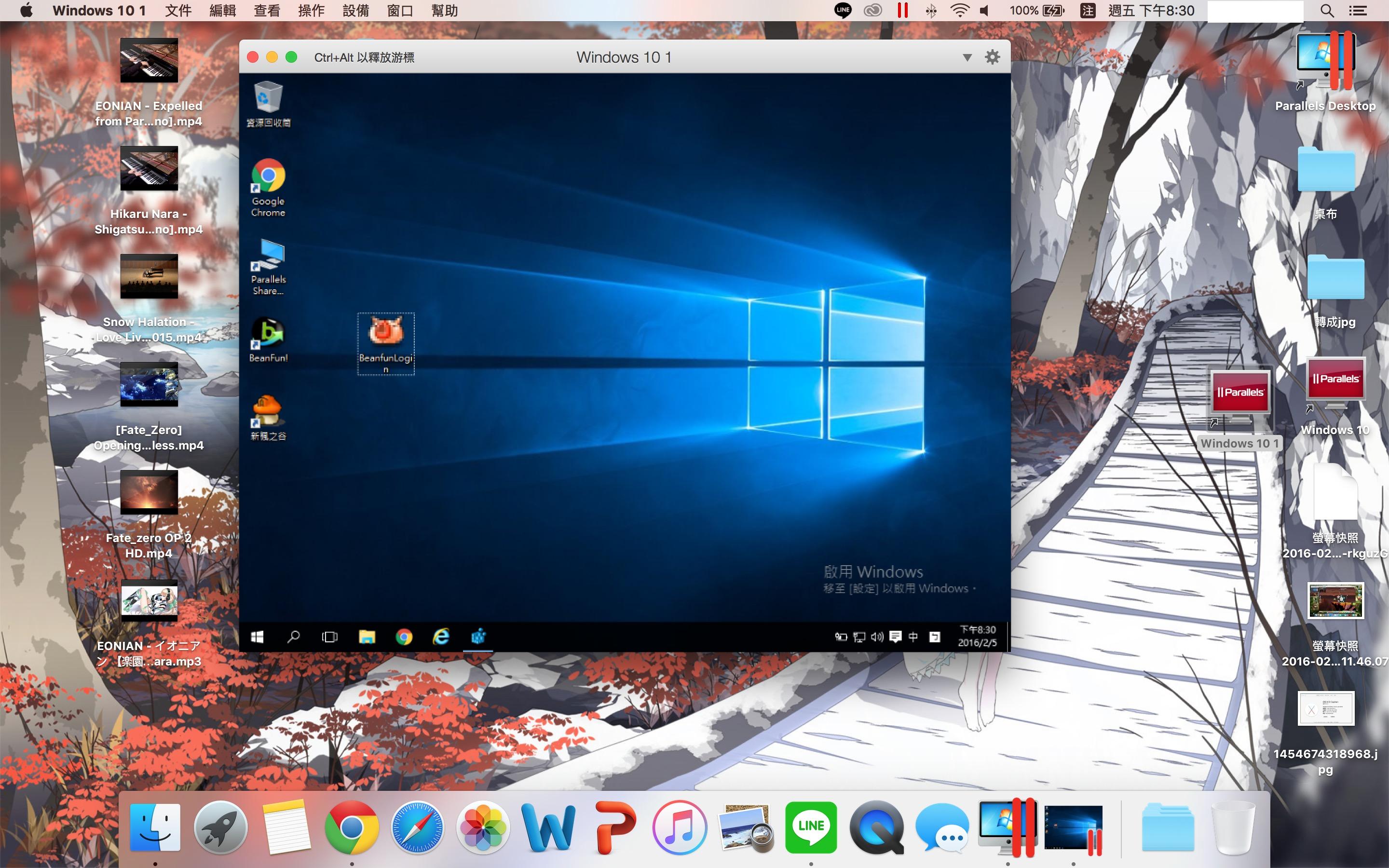The height and width of the screenshot is (868, 1389).
Task: Open the Wi-Fi status menu
Action: [960, 10]
